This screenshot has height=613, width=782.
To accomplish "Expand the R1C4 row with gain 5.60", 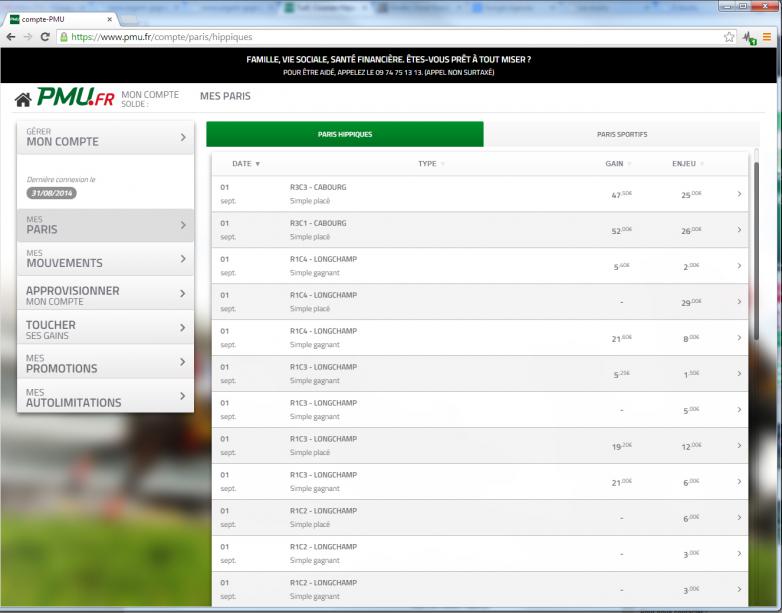I will (739, 265).
